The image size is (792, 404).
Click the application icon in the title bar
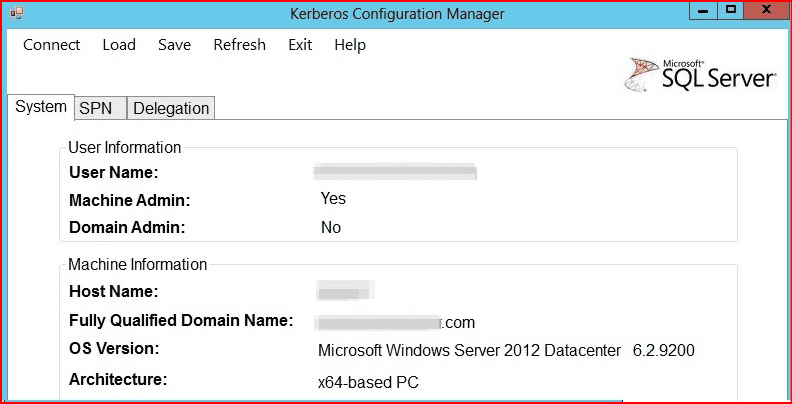[x=14, y=14]
